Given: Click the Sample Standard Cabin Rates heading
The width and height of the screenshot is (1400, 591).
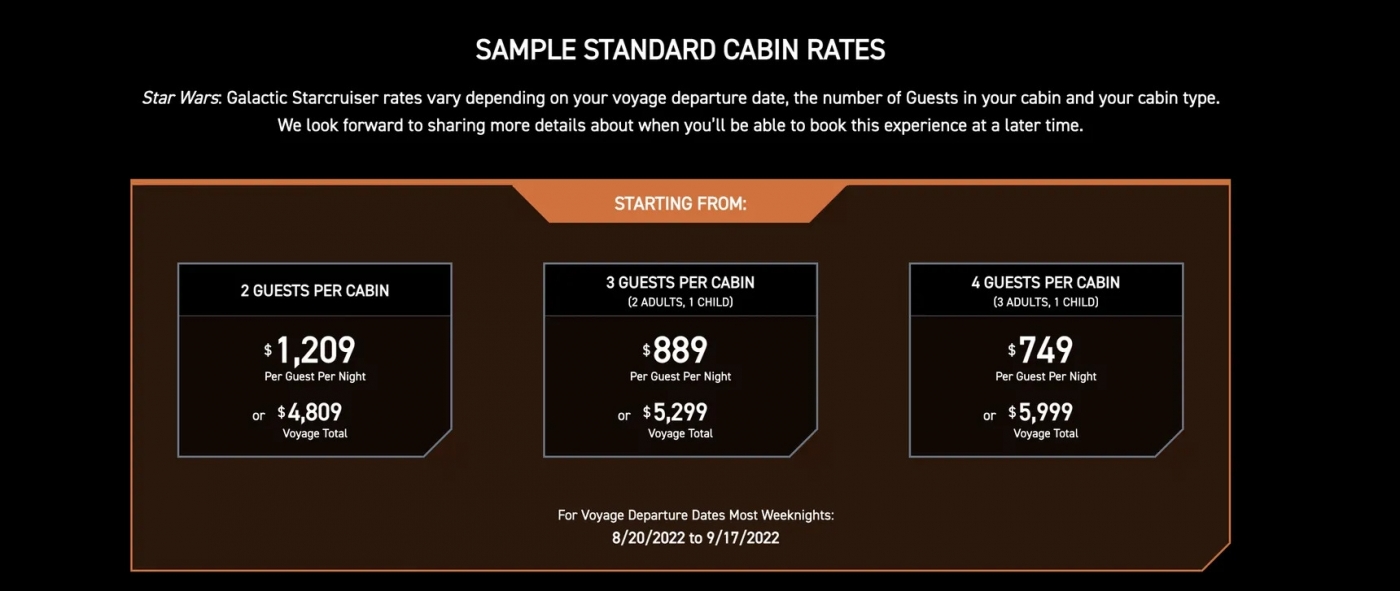Looking at the screenshot, I should coord(680,50).
